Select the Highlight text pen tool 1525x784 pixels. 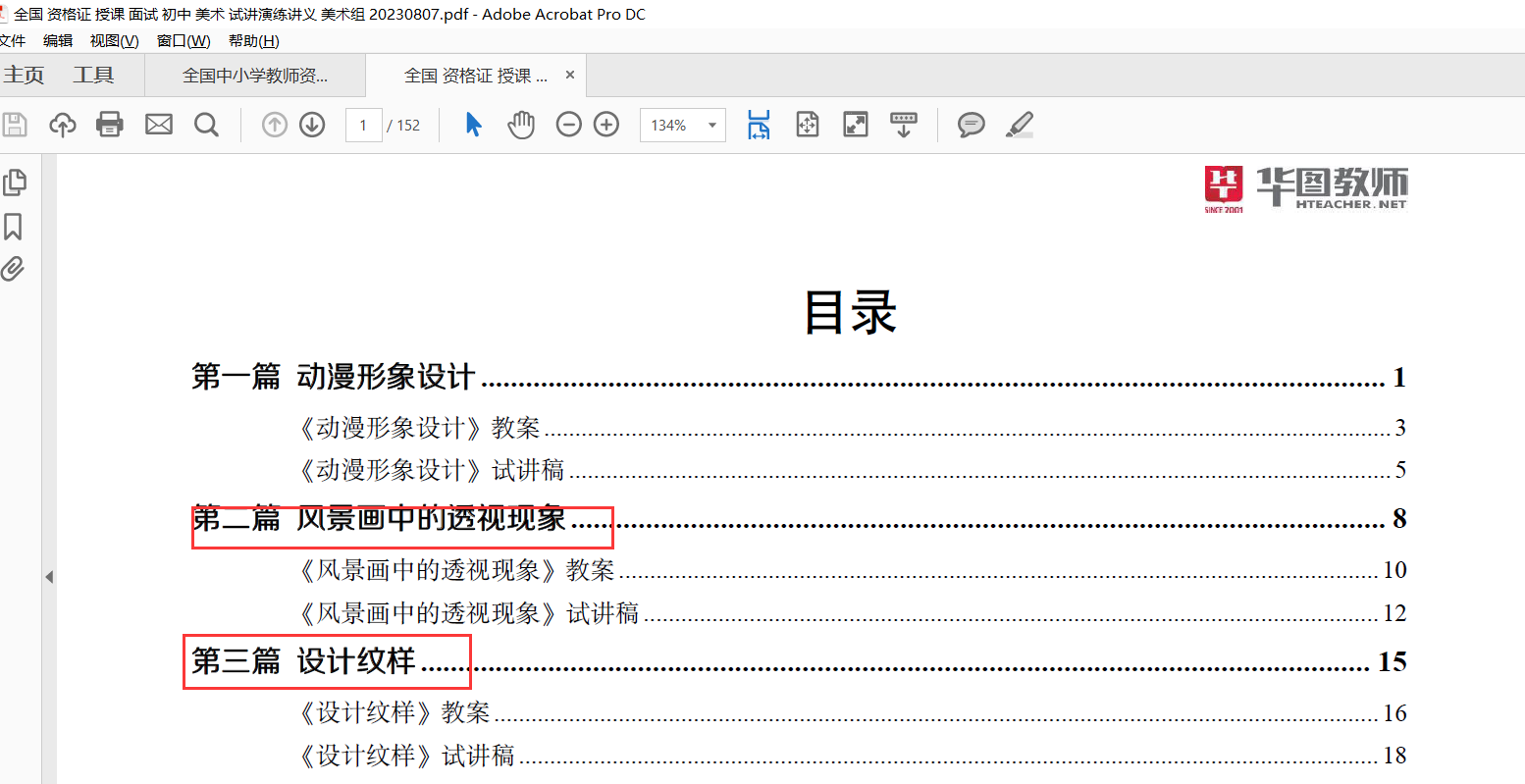pyautogui.click(x=1020, y=125)
